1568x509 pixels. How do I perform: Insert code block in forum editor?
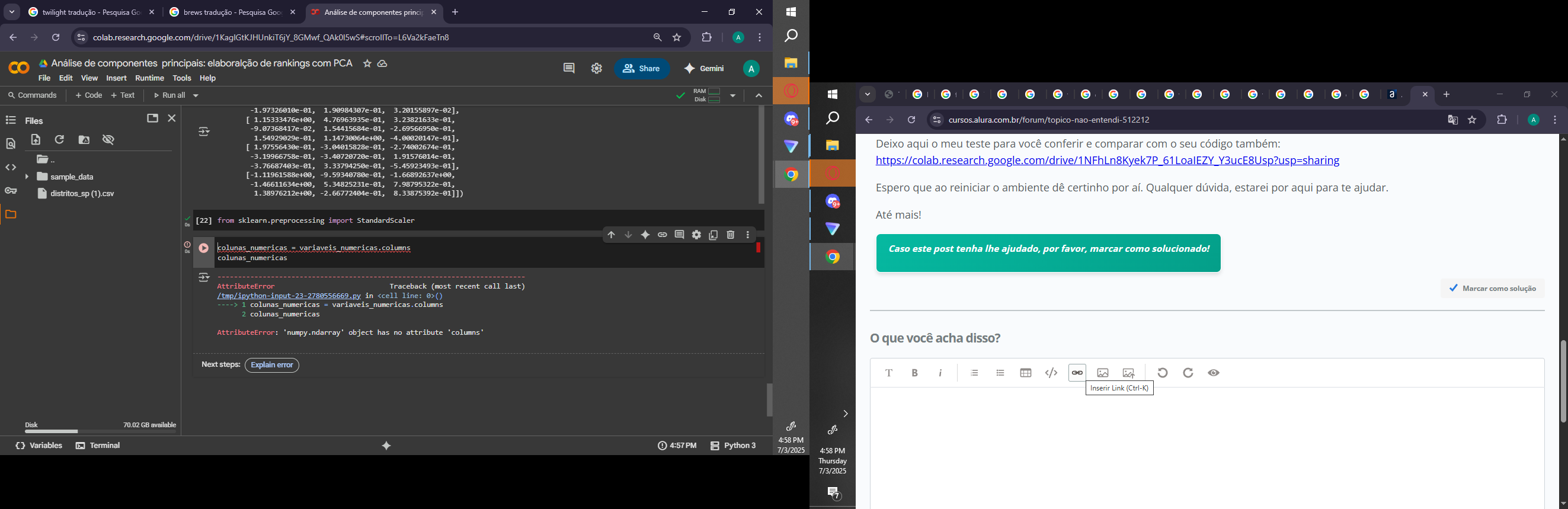pos(1051,373)
